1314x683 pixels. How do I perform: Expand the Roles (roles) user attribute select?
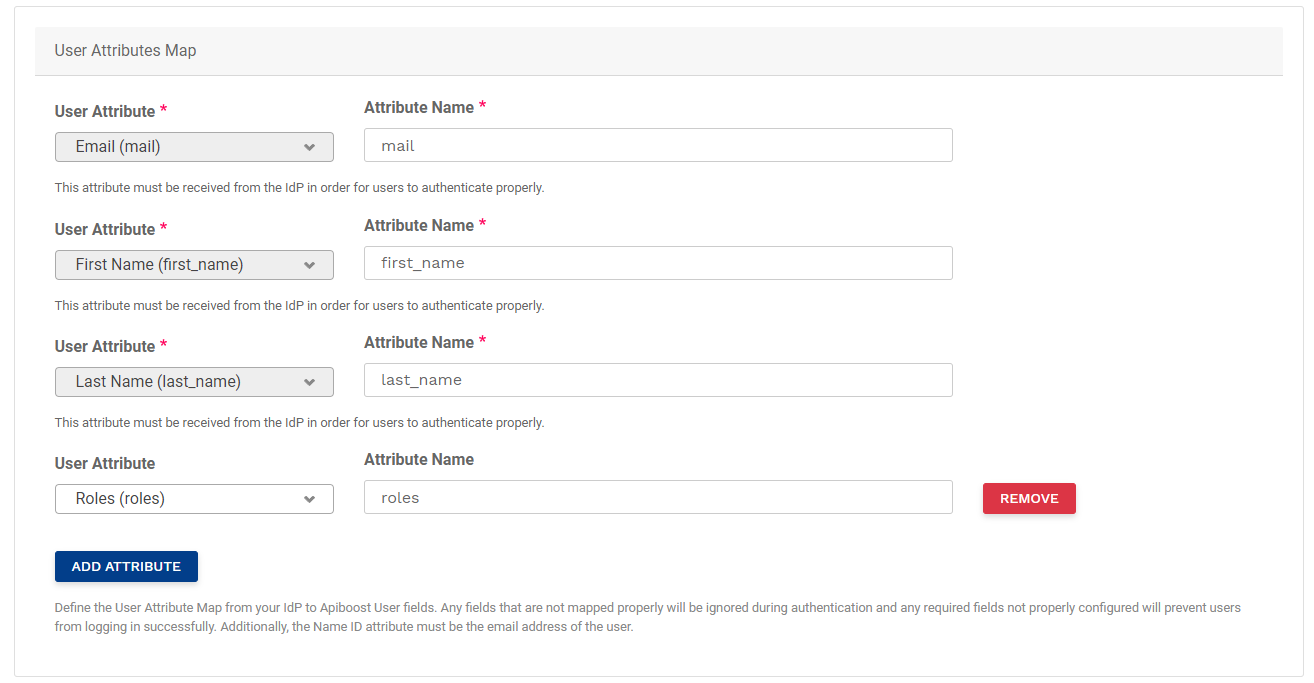[194, 499]
